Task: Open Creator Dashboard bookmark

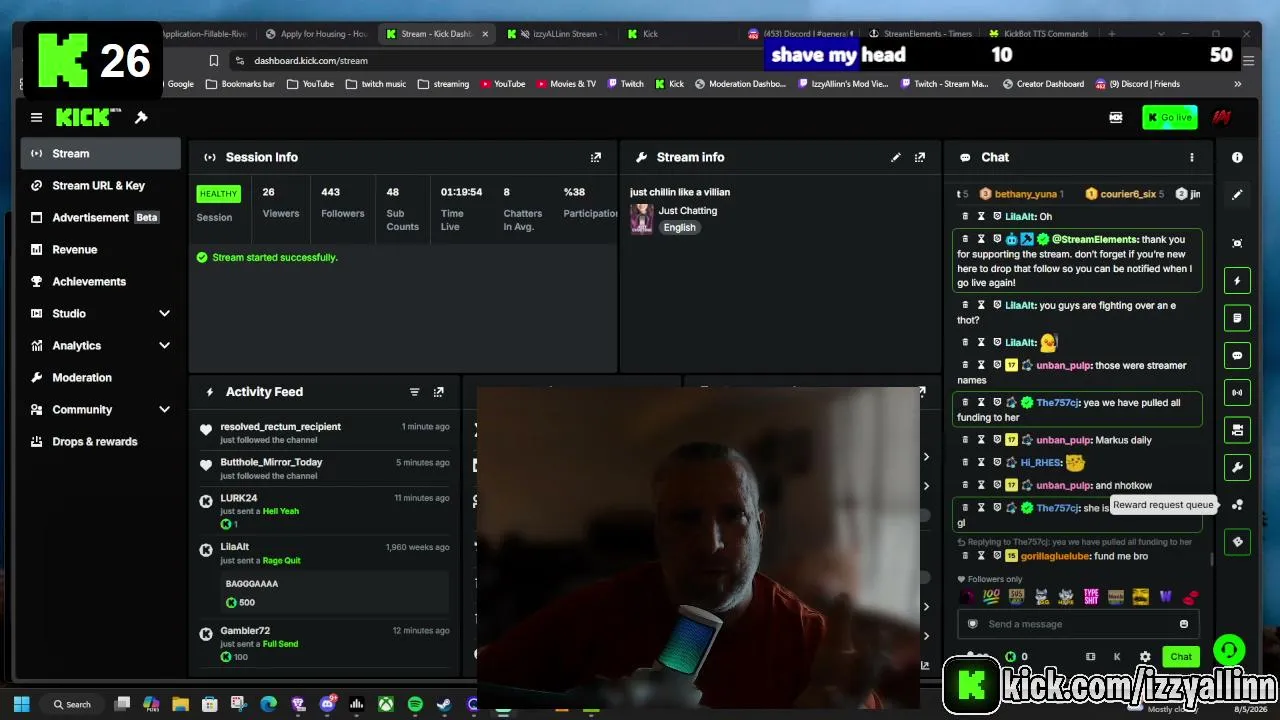Action: pyautogui.click(x=1043, y=84)
